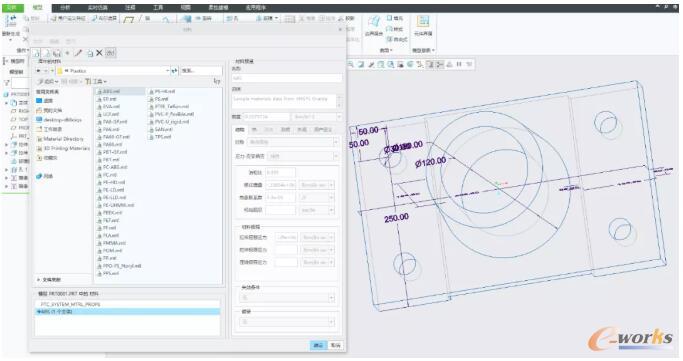Open the failure criterion dropdown
Image resolution: width=683 pixels, height=361 pixels.
click(x=331, y=298)
